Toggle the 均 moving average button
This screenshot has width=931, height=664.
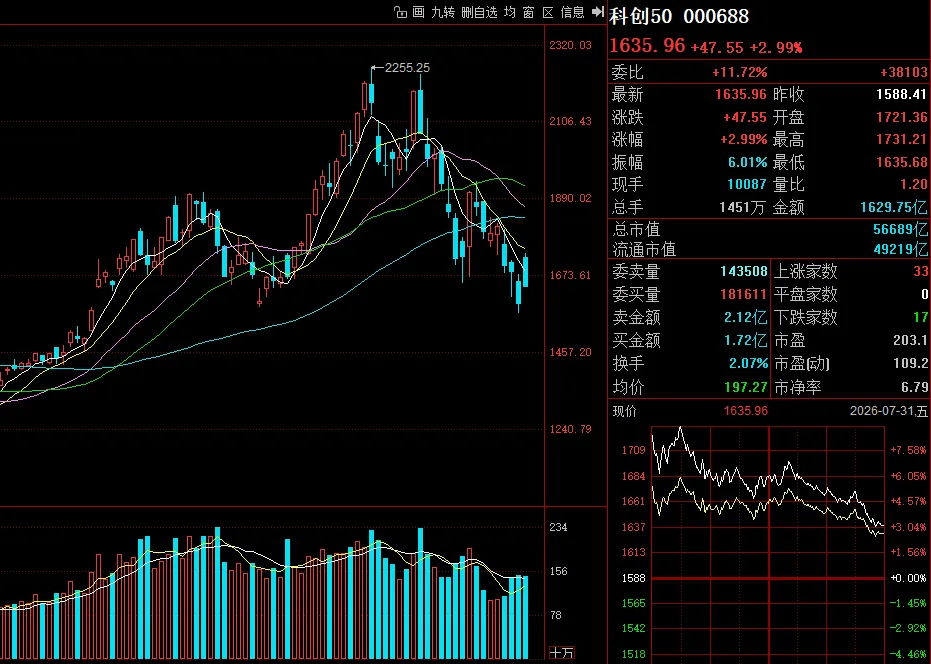pos(510,12)
